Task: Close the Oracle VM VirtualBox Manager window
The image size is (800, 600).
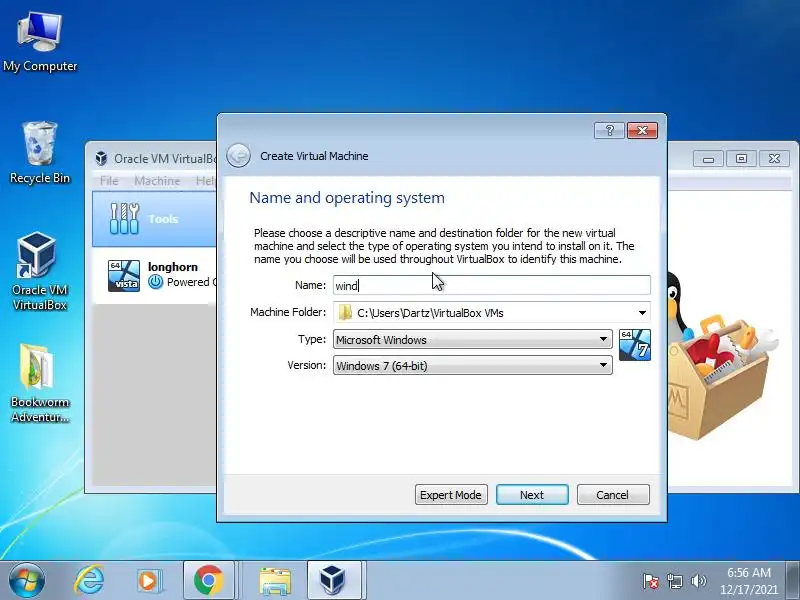Action: [774, 159]
